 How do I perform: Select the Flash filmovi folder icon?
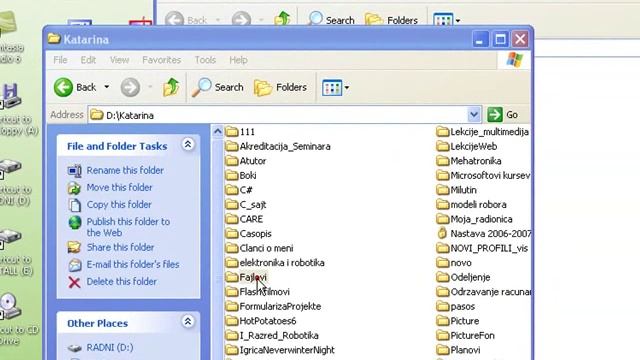pyautogui.click(x=232, y=292)
